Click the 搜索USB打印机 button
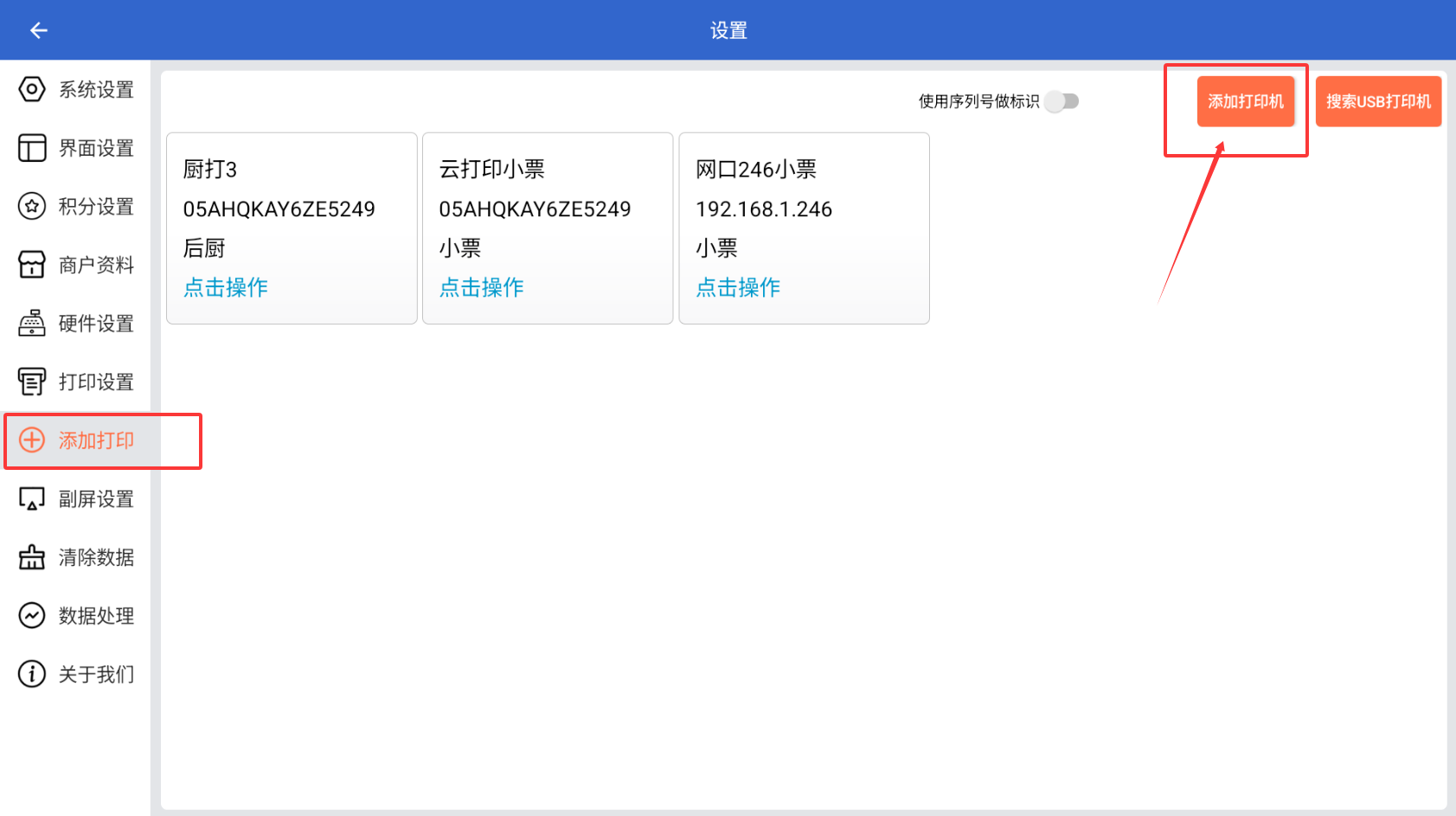 pyautogui.click(x=1378, y=101)
